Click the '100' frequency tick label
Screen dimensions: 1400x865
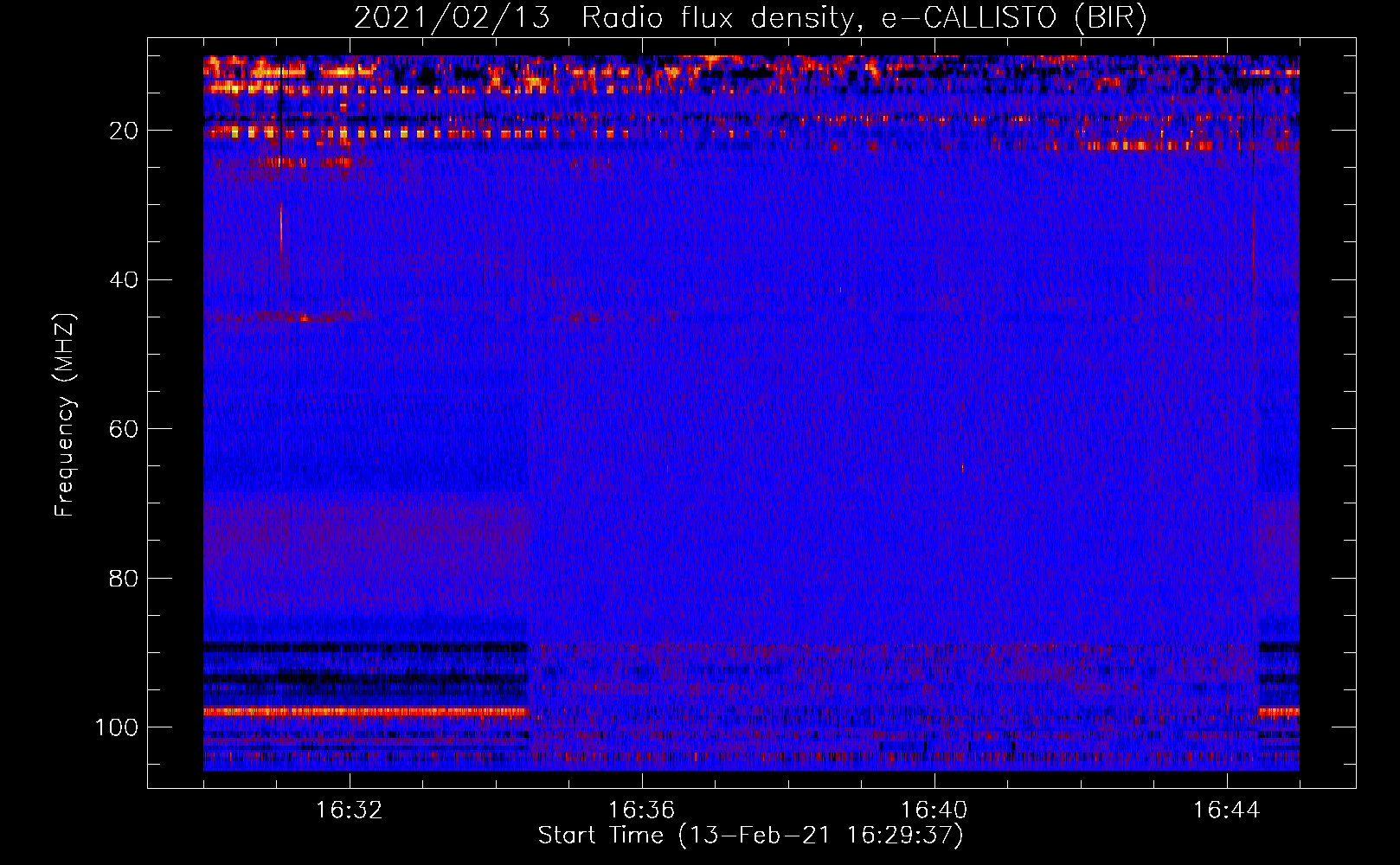pos(117,727)
